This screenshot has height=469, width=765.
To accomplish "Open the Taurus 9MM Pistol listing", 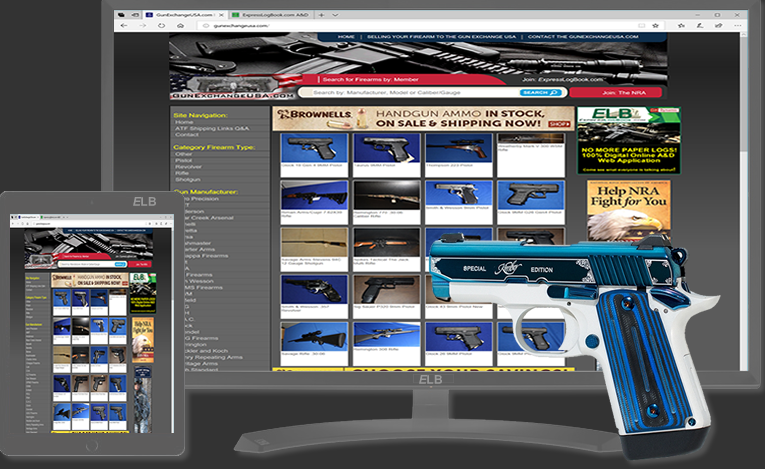I will (x=386, y=155).
